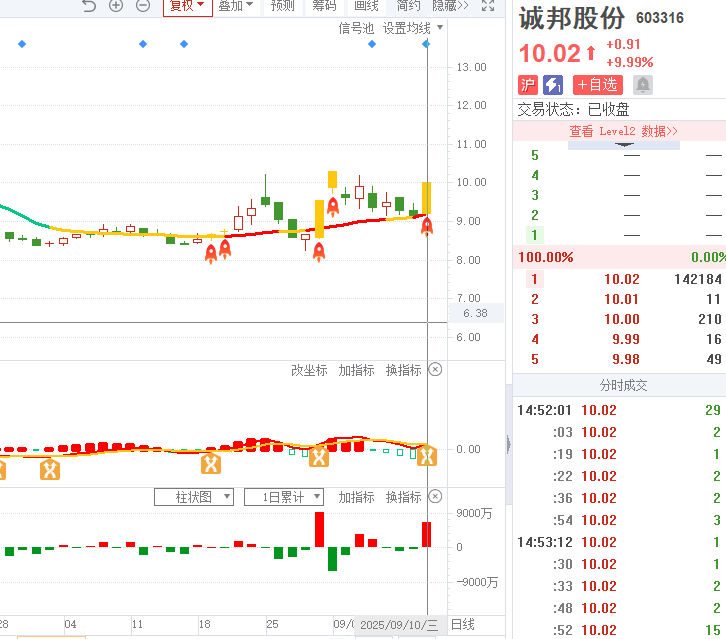Click the rocket signal under the latest candle
726x639 pixels.
[427, 227]
